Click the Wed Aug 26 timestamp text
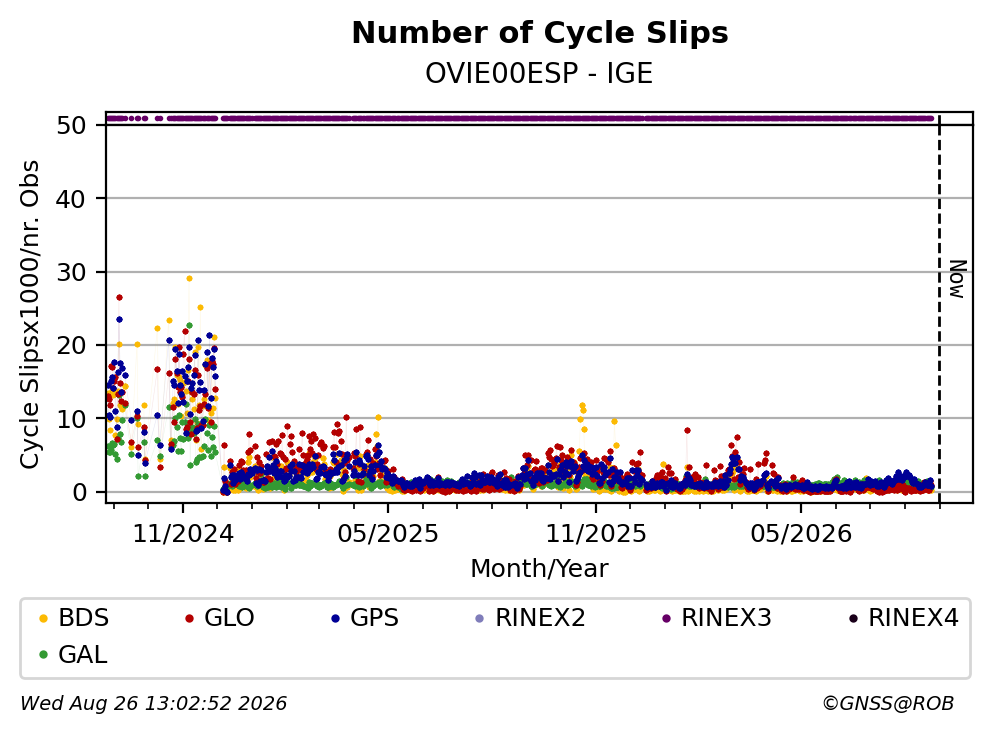The image size is (993, 734). pyautogui.click(x=153, y=704)
